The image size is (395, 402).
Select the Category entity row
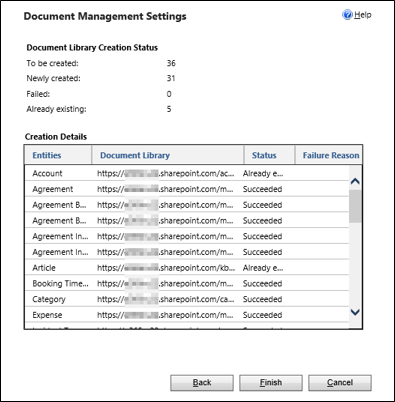tap(187, 299)
